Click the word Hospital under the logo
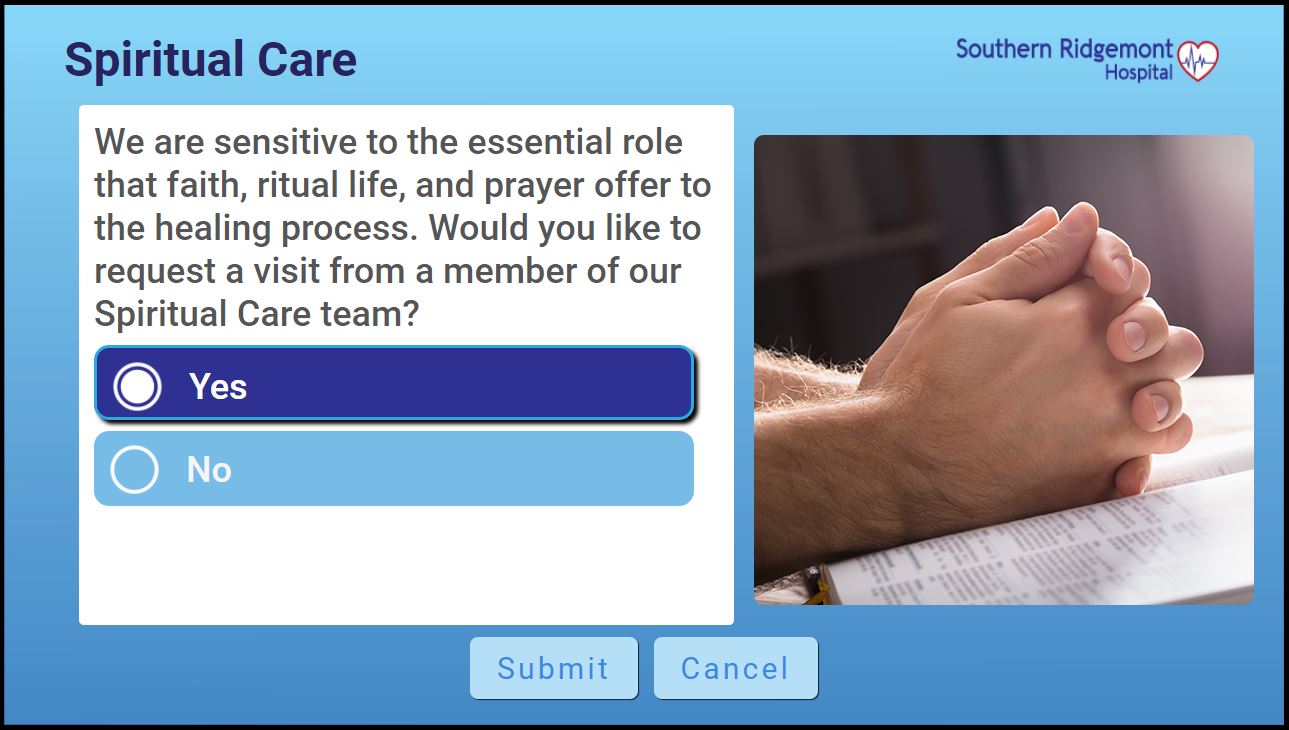 tap(1138, 72)
